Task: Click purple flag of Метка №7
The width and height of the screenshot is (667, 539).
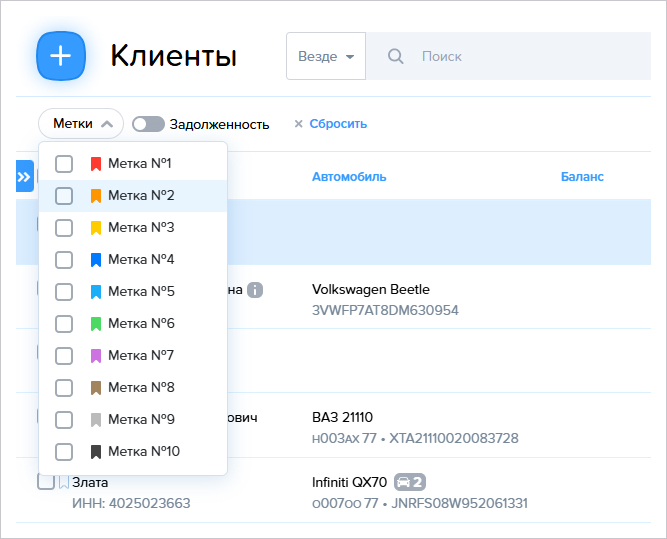Action: (x=96, y=356)
